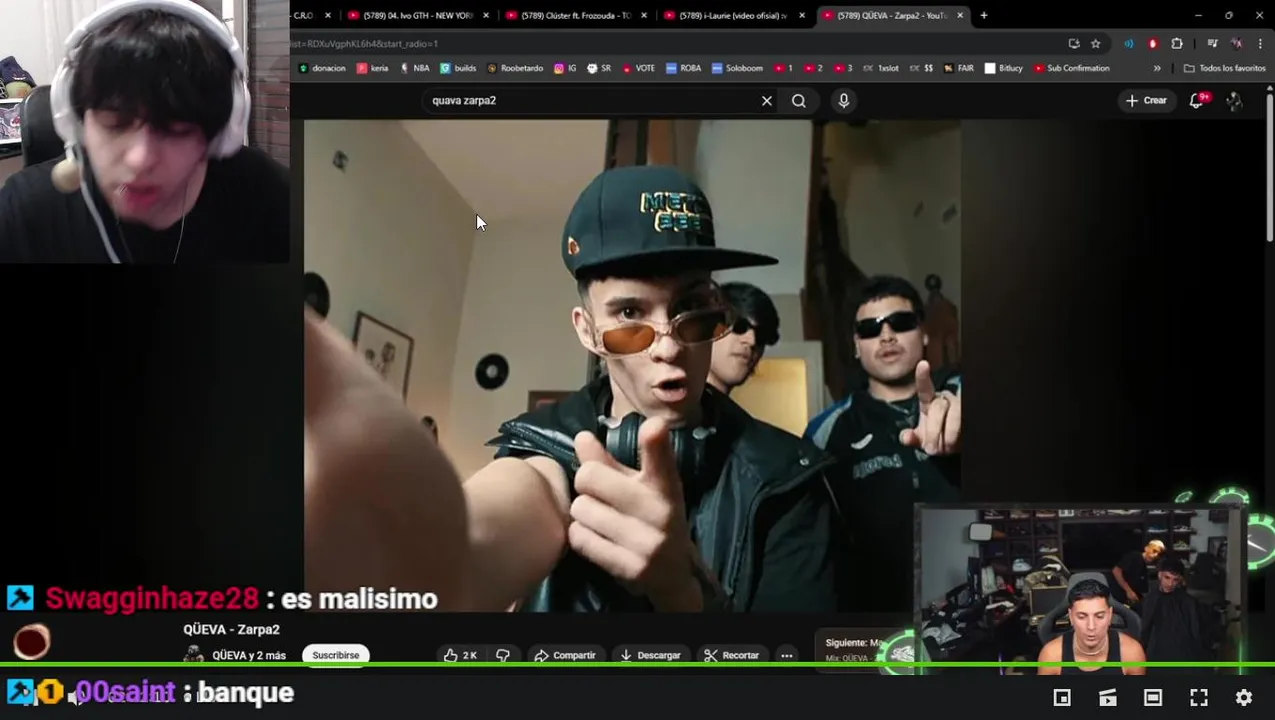Image resolution: width=1275 pixels, height=720 pixels.
Task: Open the YouTube account avatar menu
Action: tap(1234, 101)
